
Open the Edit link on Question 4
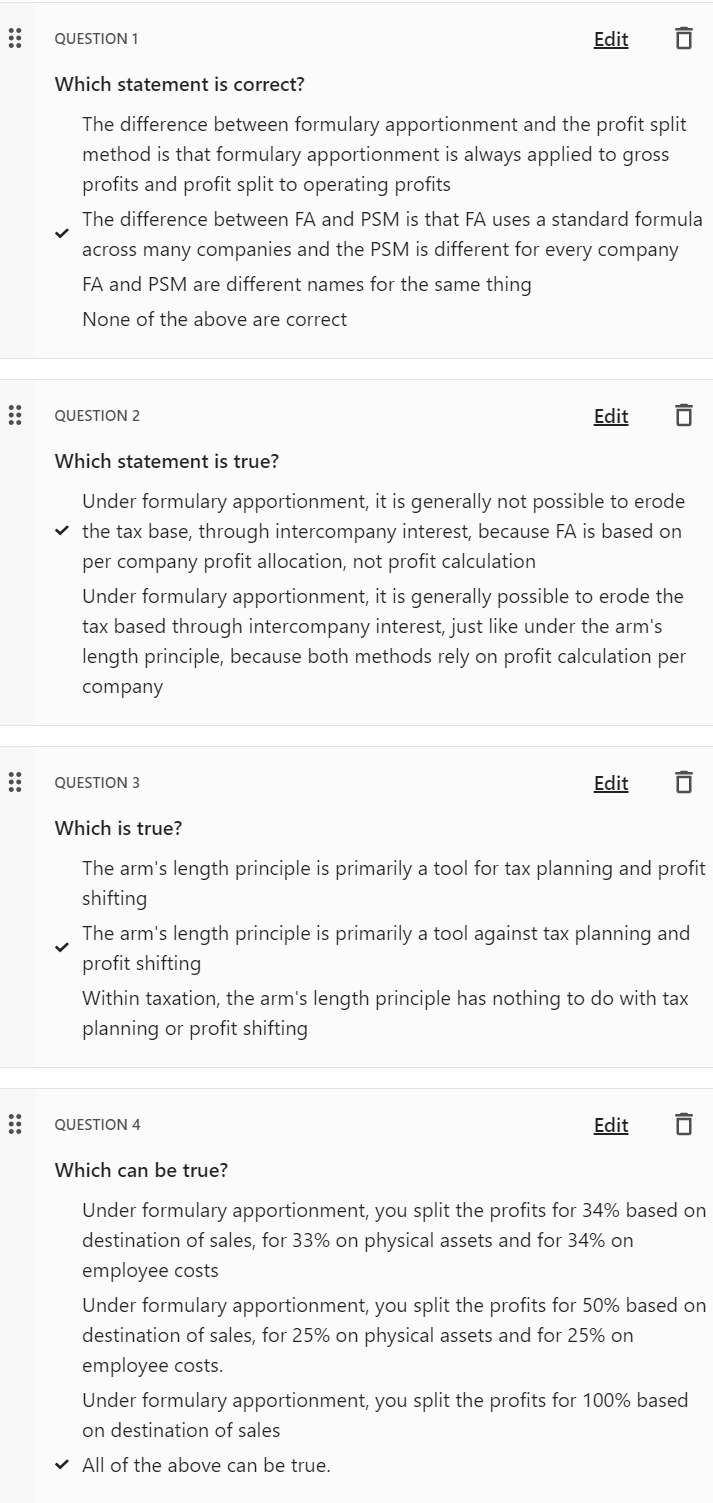pos(611,1125)
